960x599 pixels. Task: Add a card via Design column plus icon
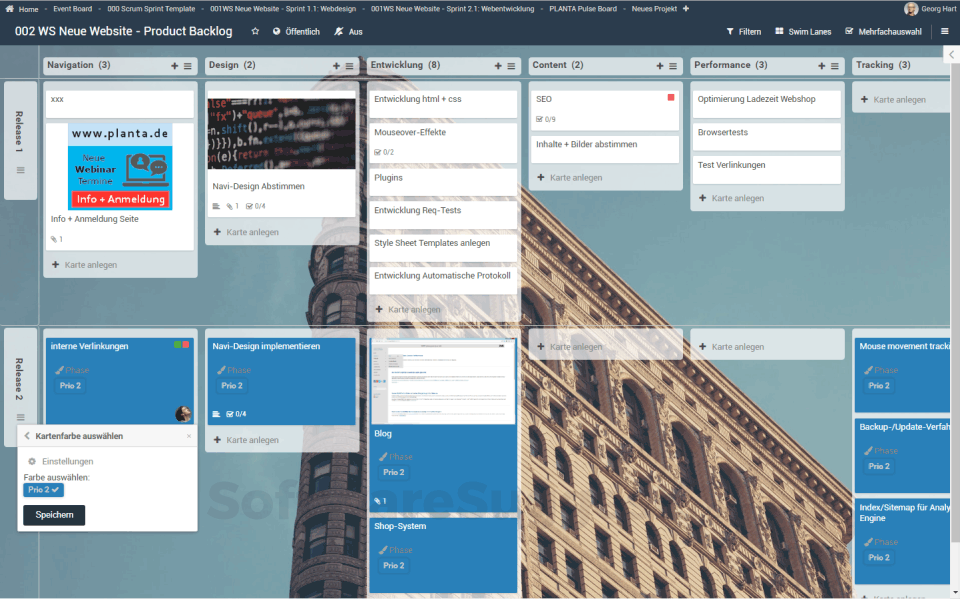(x=336, y=66)
